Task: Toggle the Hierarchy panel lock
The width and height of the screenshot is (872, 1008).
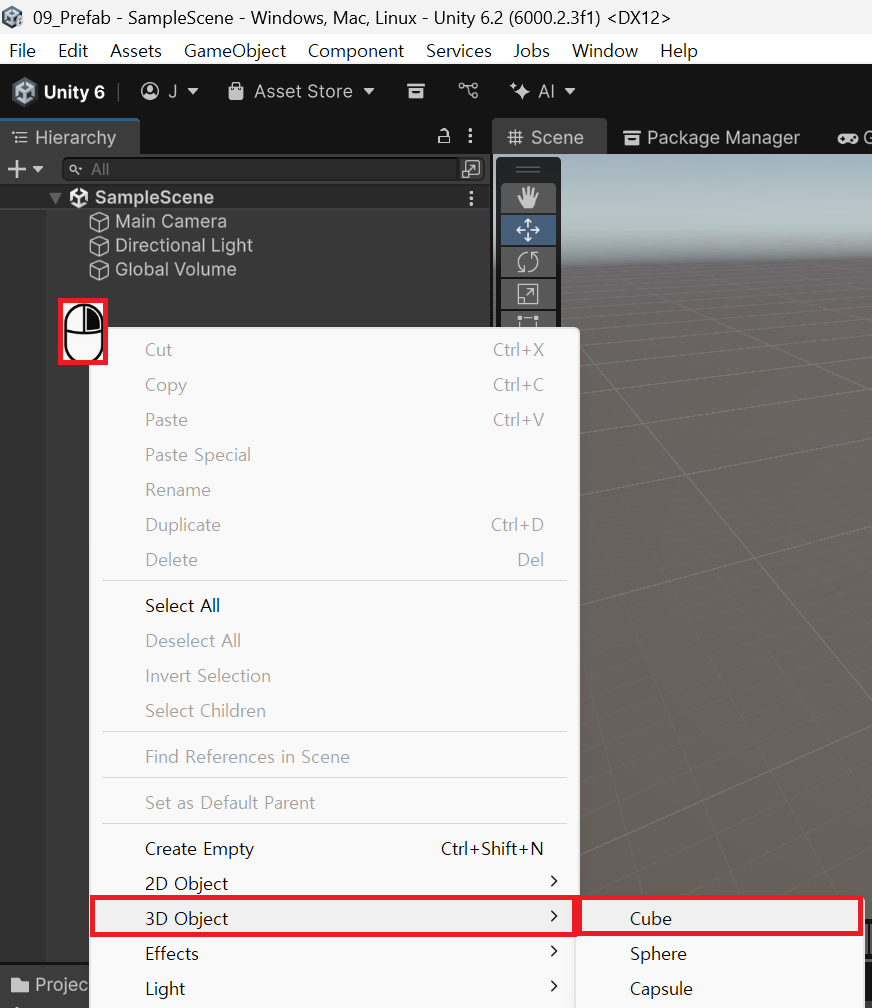Action: click(444, 136)
